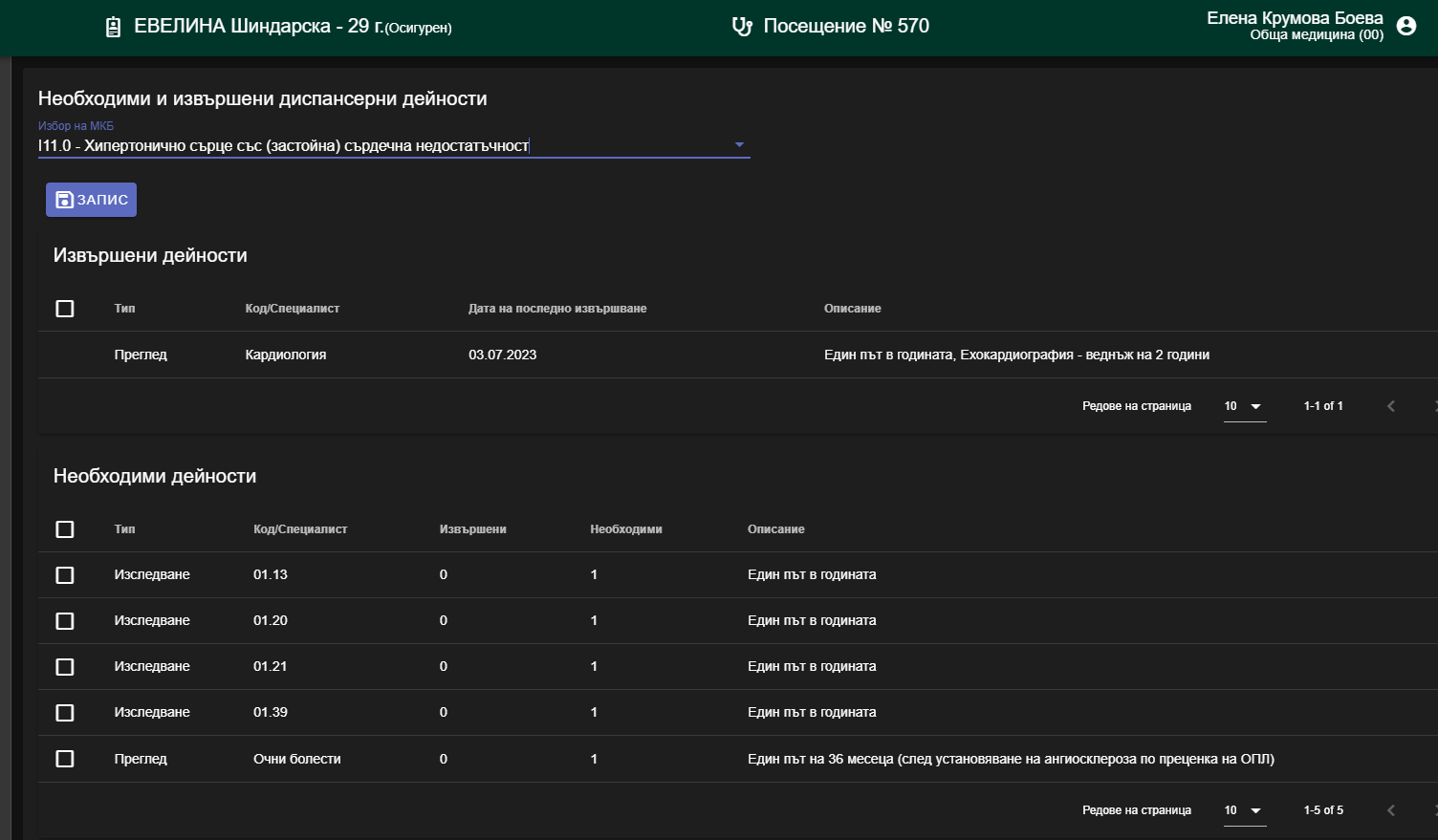1438x840 pixels.
Task: Click the 1-5 of 5 pagination label
Action: [x=1323, y=810]
